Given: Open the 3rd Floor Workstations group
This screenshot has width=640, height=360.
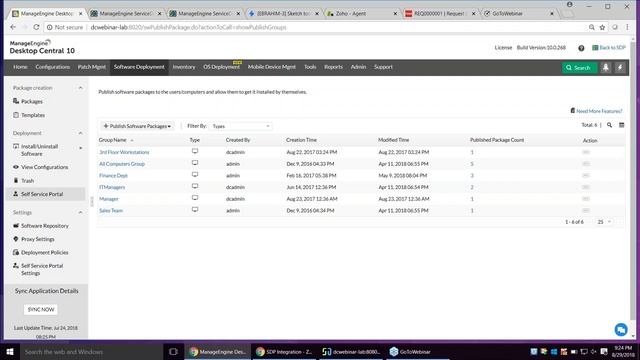Looking at the screenshot, I should 124,152.
